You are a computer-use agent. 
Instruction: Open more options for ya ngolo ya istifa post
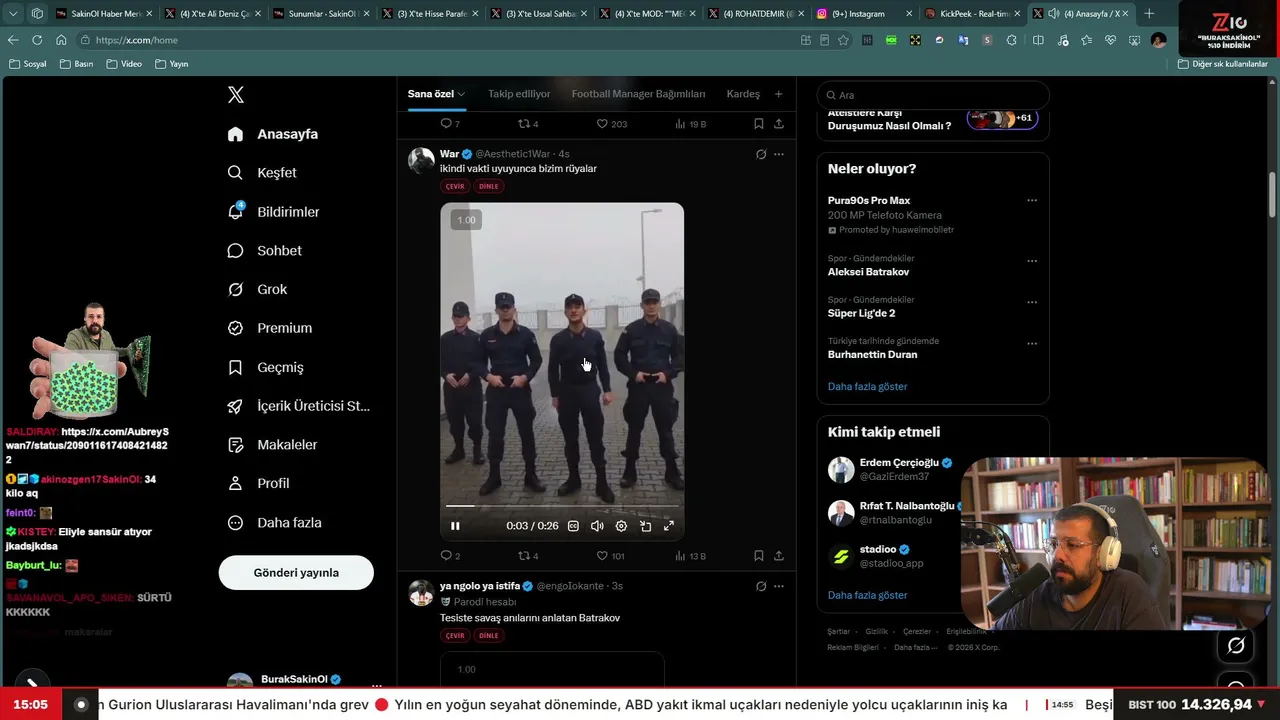click(779, 586)
